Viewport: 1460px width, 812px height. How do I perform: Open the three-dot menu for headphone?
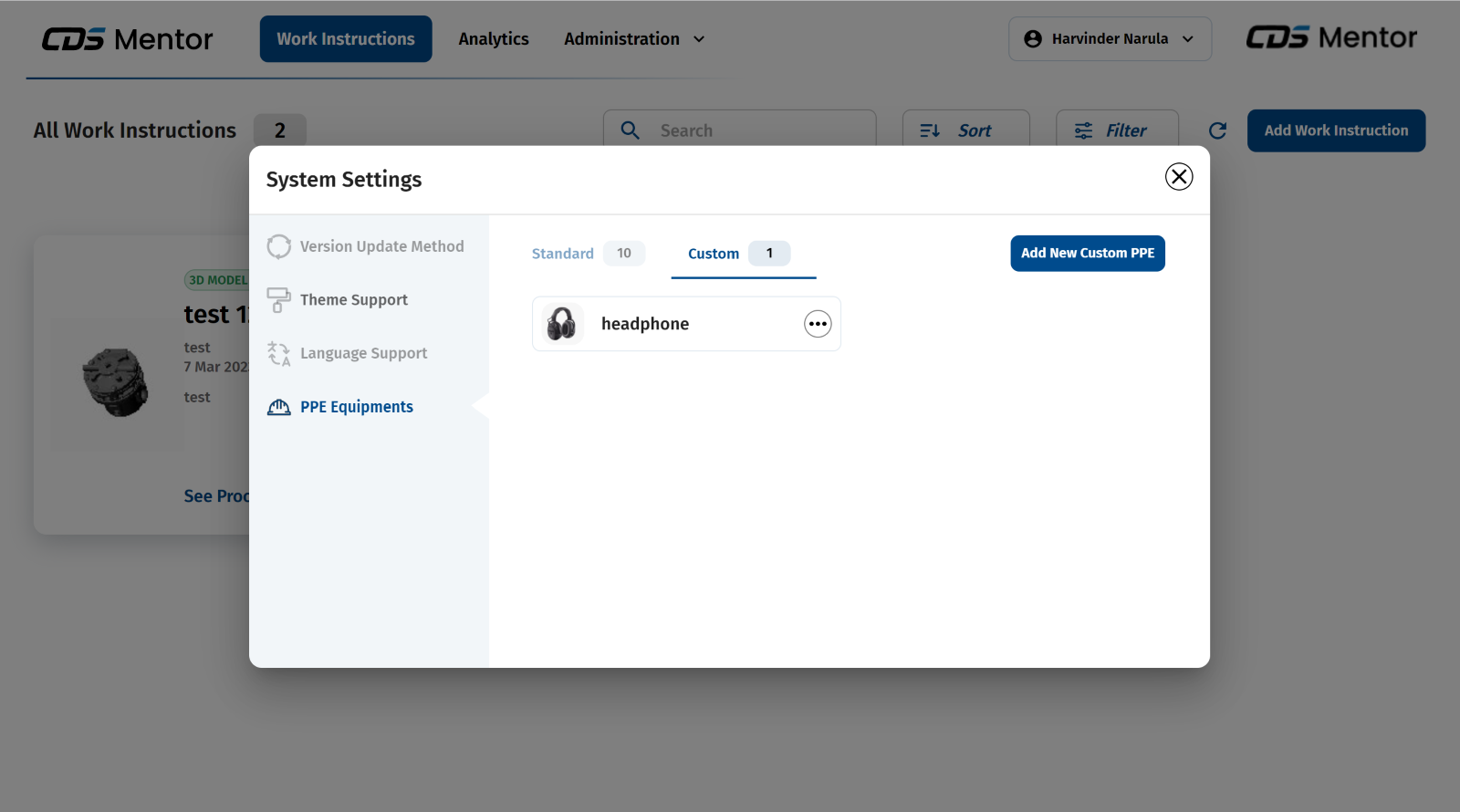tap(818, 324)
